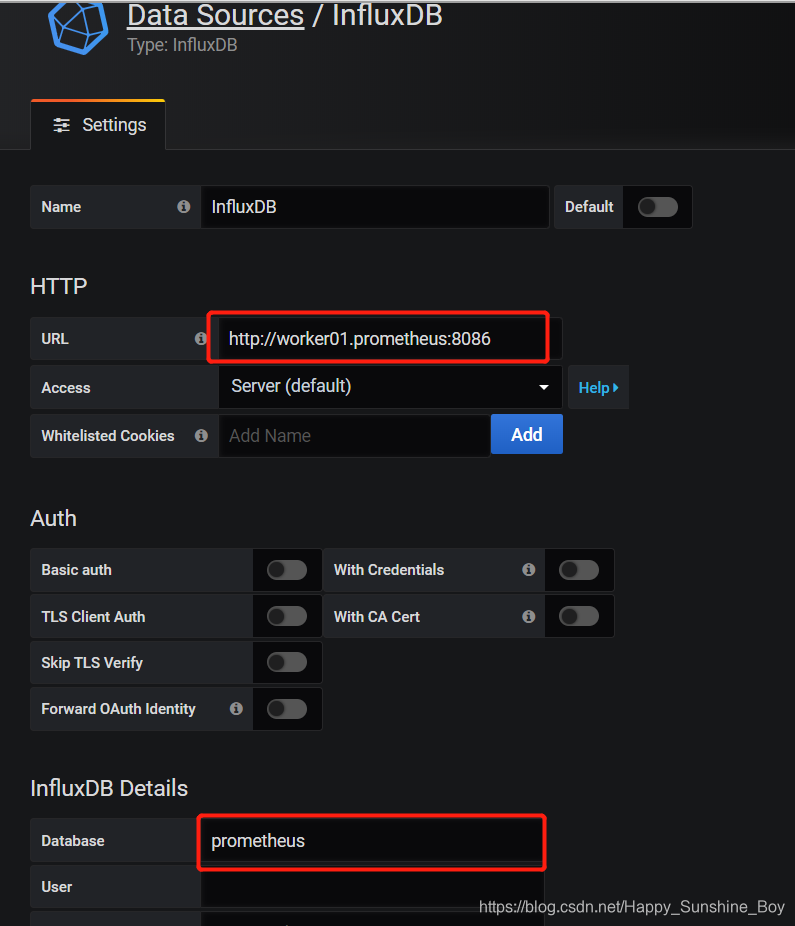Click the Database field label

(x=73, y=841)
